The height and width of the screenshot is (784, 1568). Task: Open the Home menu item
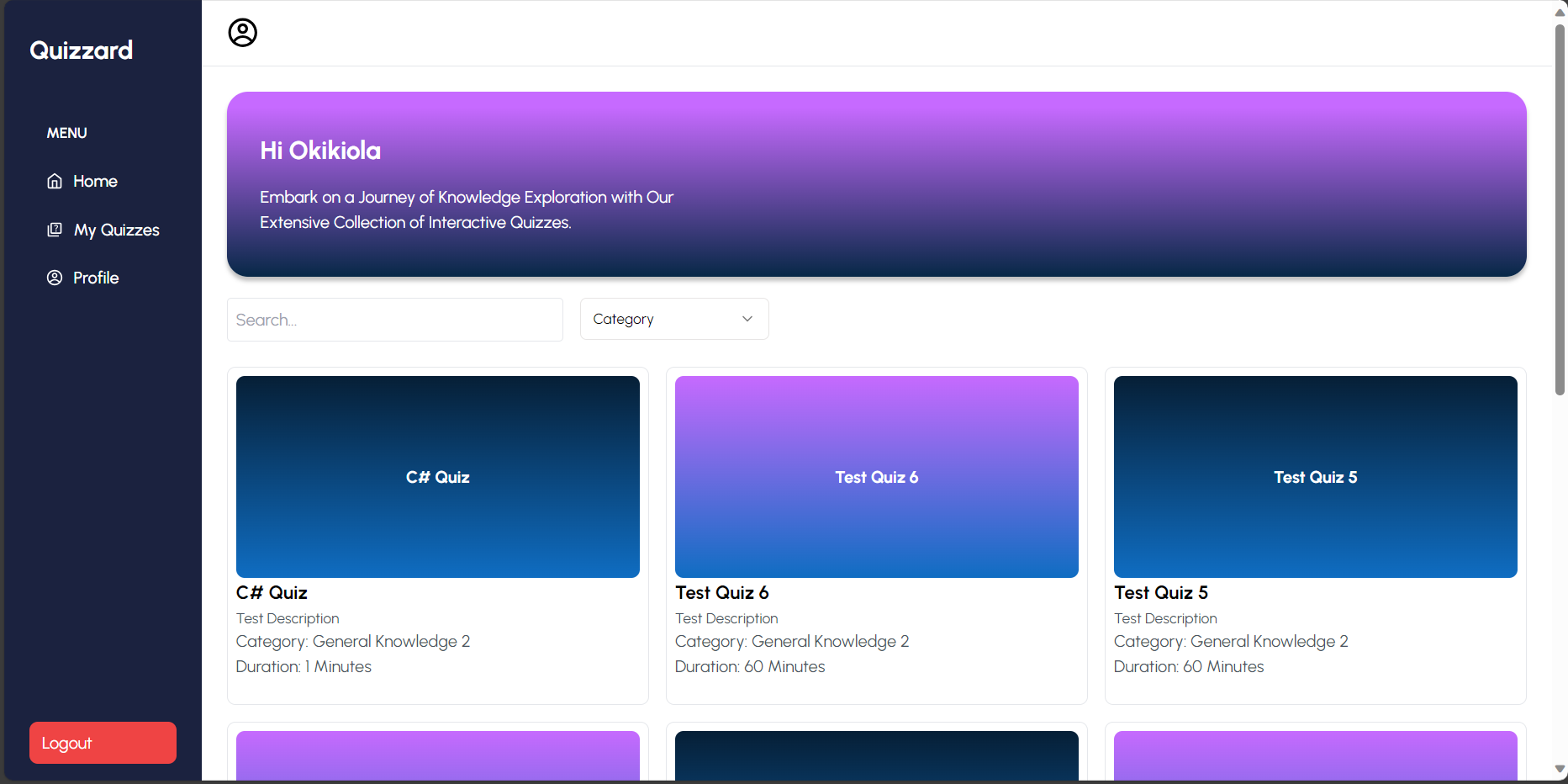82,181
